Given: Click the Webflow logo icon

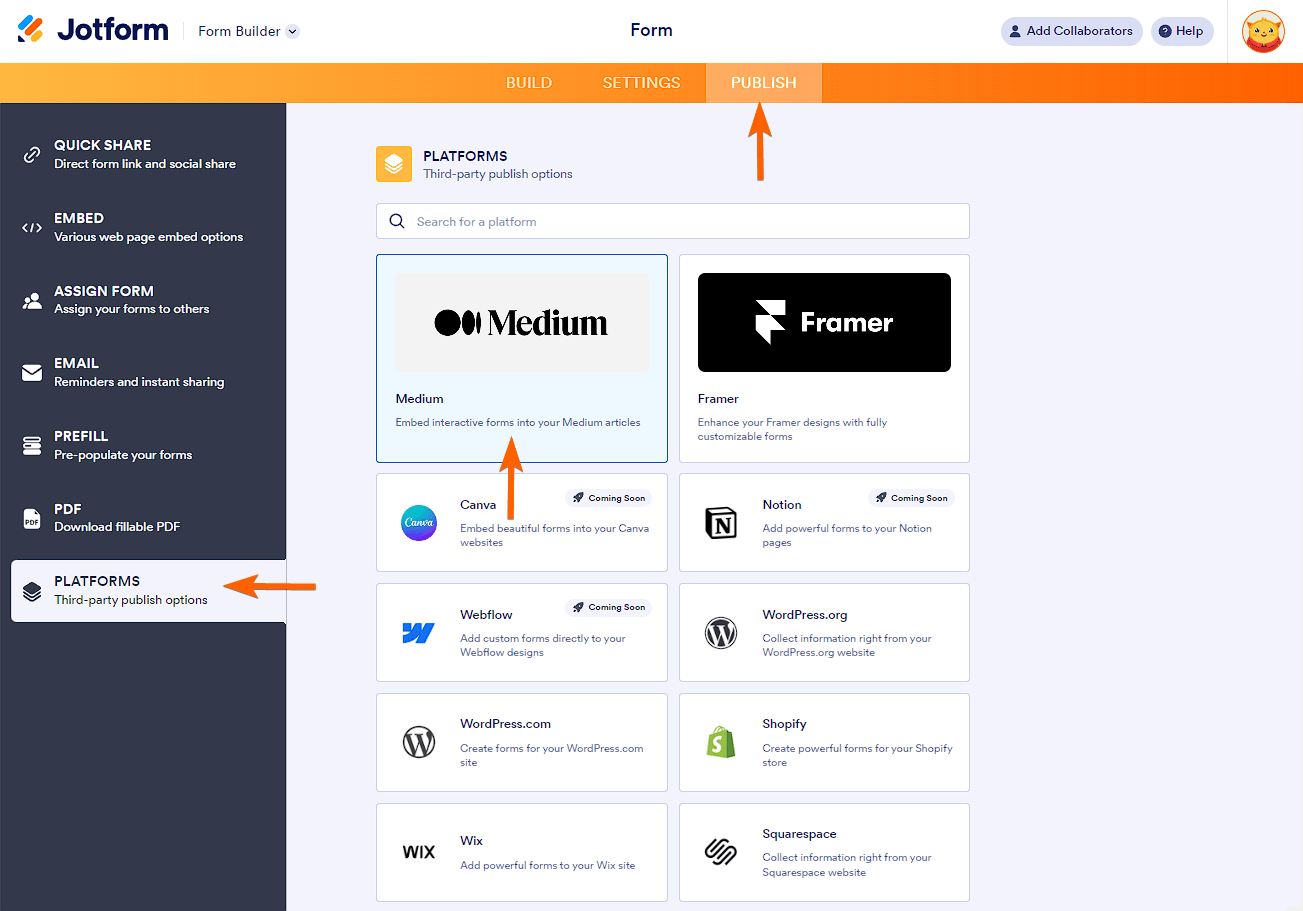Looking at the screenshot, I should click(x=419, y=633).
